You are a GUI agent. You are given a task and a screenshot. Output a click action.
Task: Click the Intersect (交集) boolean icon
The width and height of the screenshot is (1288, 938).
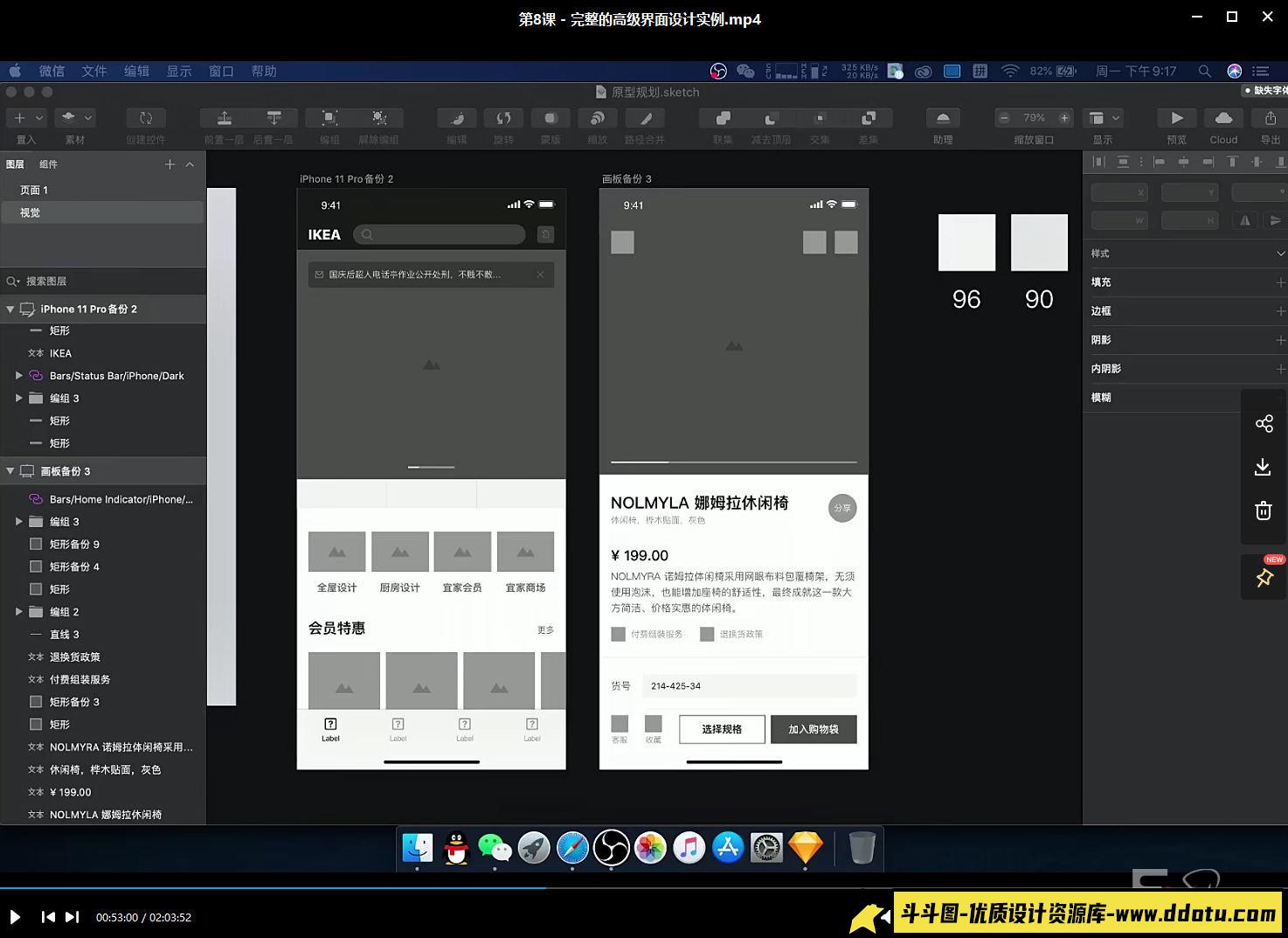point(820,117)
